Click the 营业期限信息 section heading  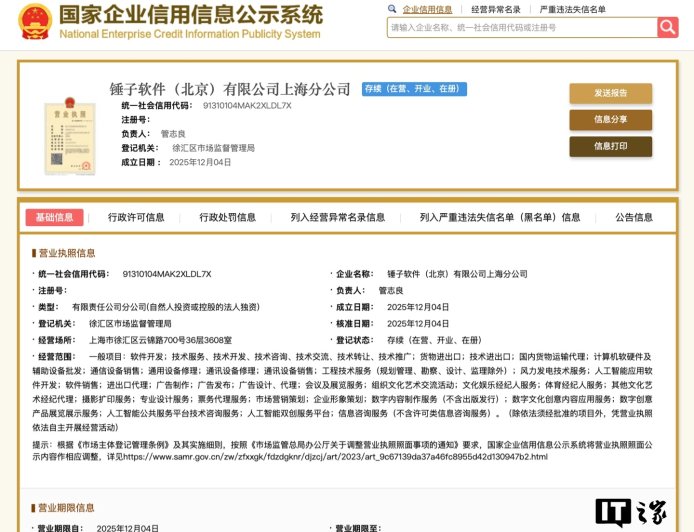tap(66, 507)
